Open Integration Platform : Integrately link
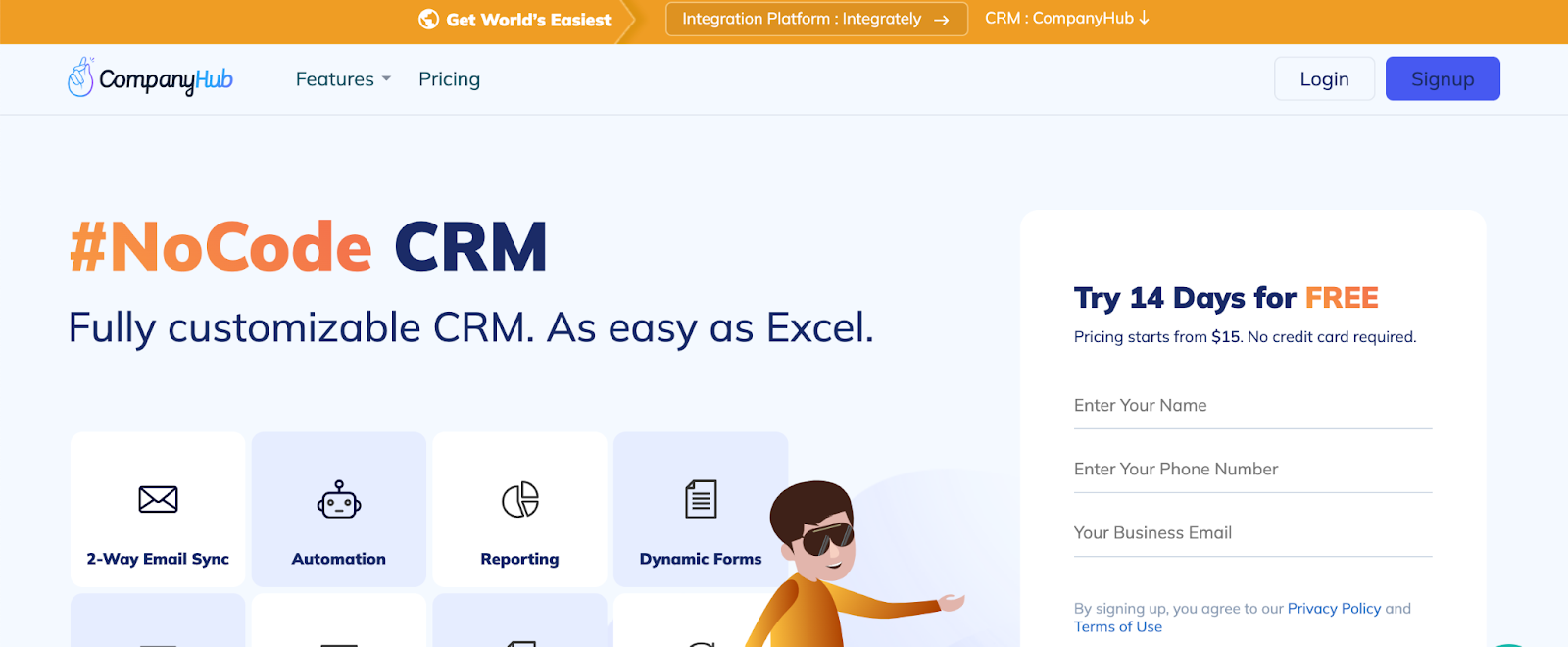 click(816, 19)
